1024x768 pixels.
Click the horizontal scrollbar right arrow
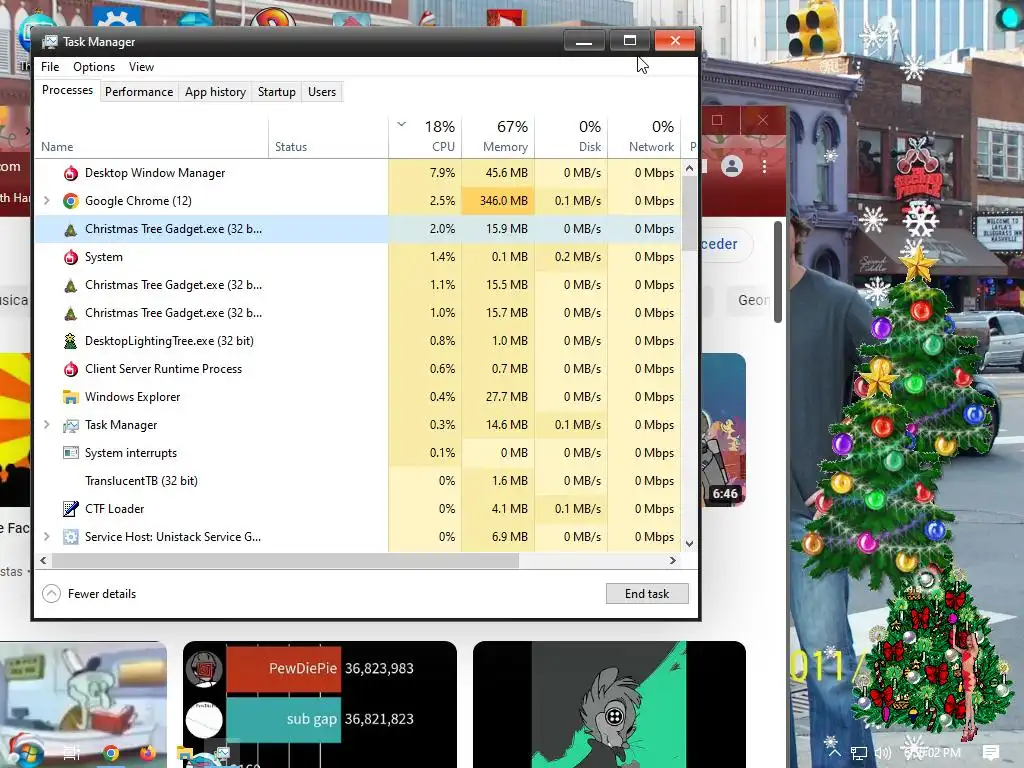673,560
